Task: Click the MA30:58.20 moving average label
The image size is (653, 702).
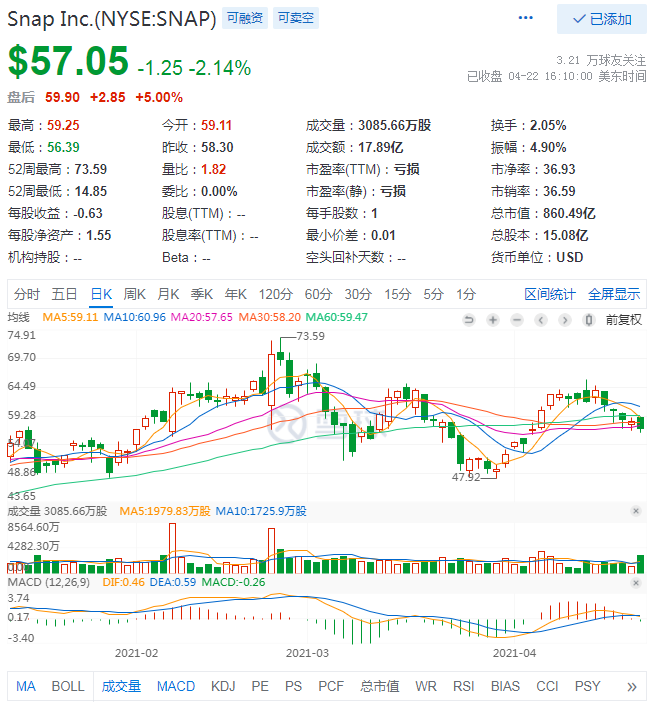Action: [x=269, y=317]
